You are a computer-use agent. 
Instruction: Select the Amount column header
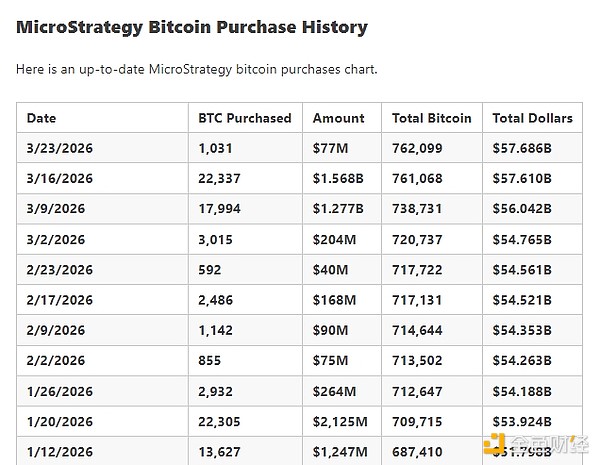tap(339, 118)
